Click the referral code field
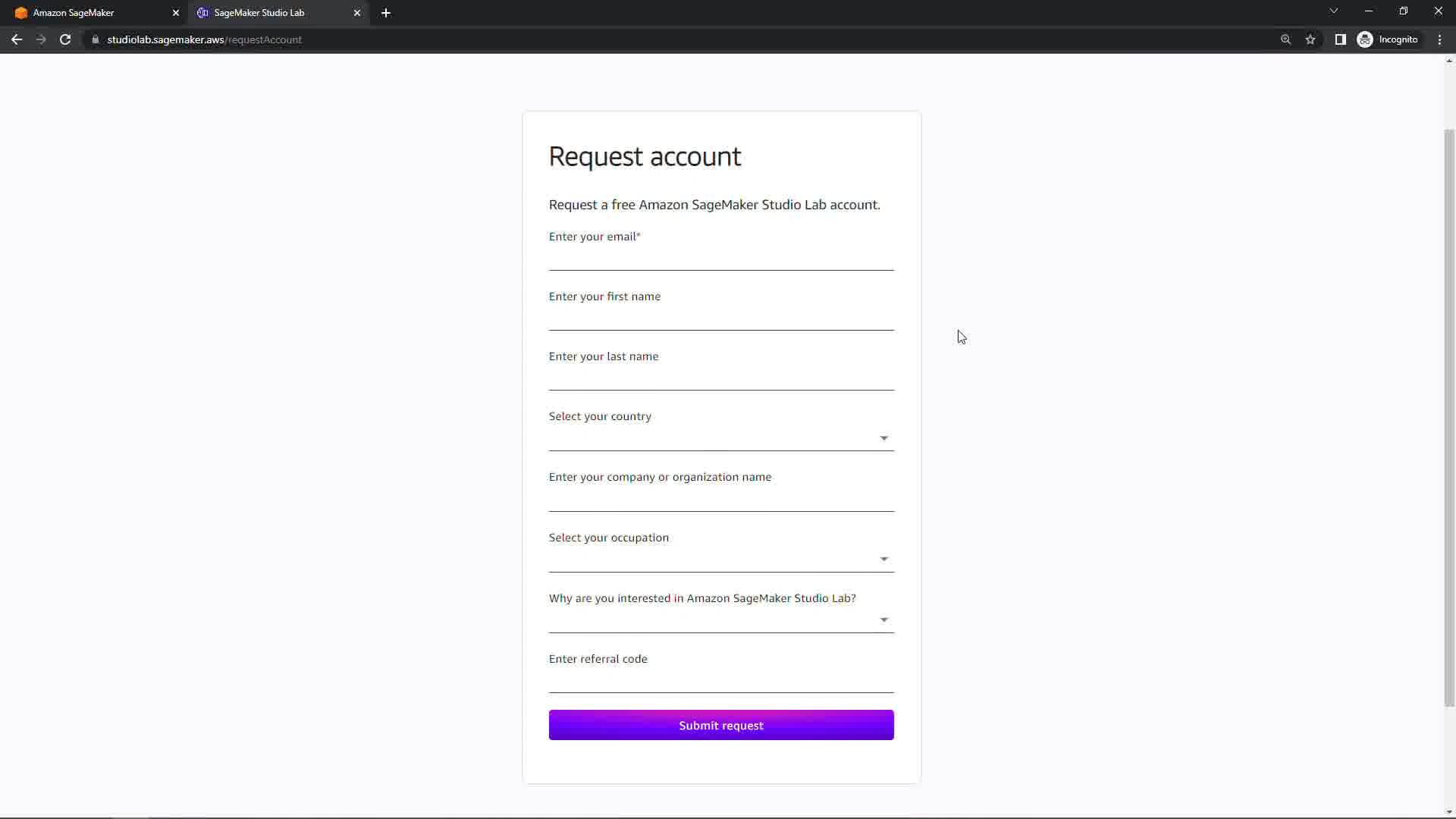The width and height of the screenshot is (1456, 819). 720,681
